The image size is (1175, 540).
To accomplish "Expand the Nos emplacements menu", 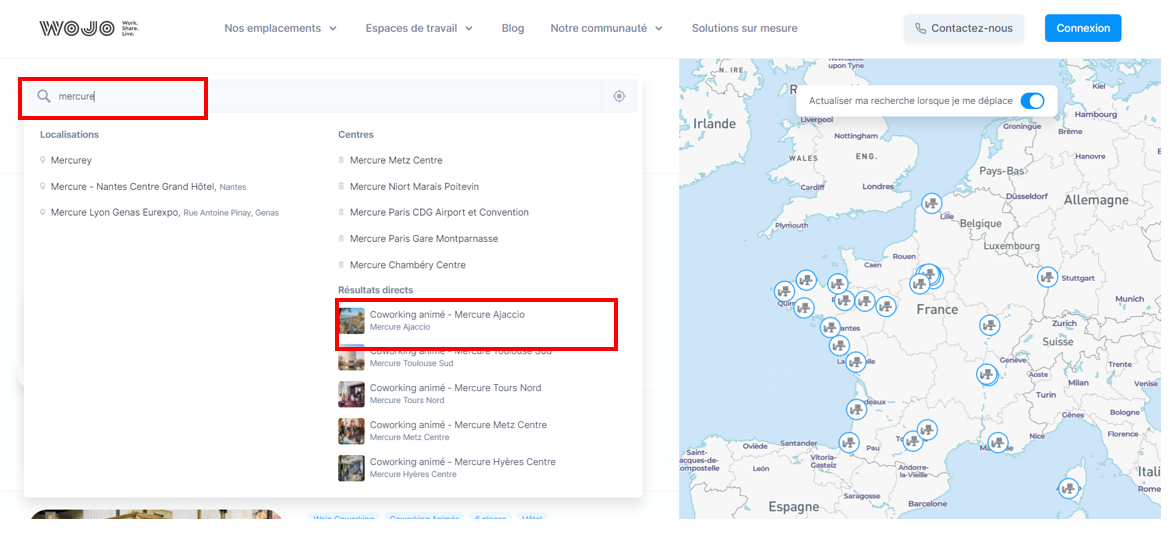I will tap(280, 28).
